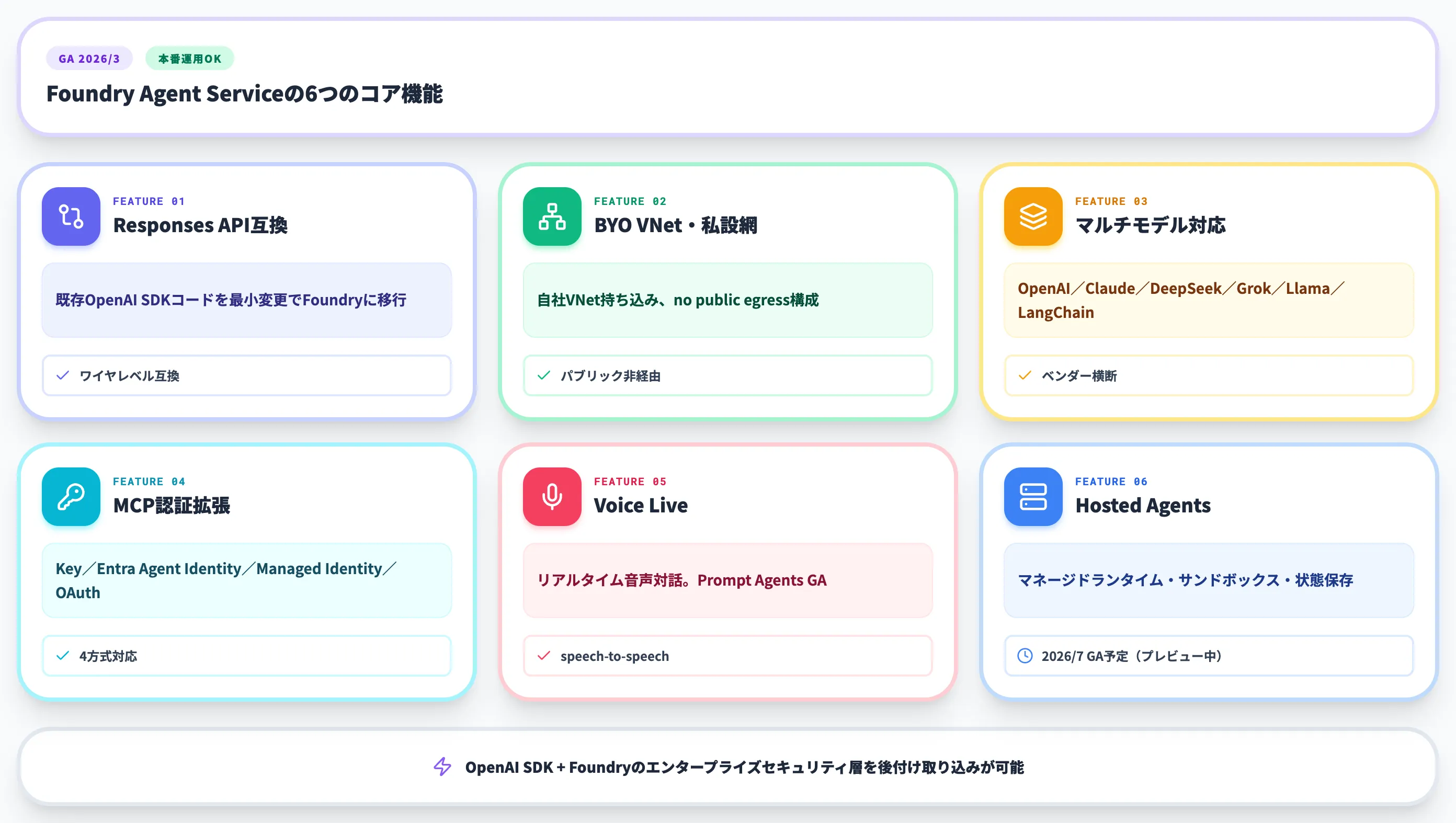Select the 4方式対応 tag box
This screenshot has height=823, width=1456.
pos(246,656)
